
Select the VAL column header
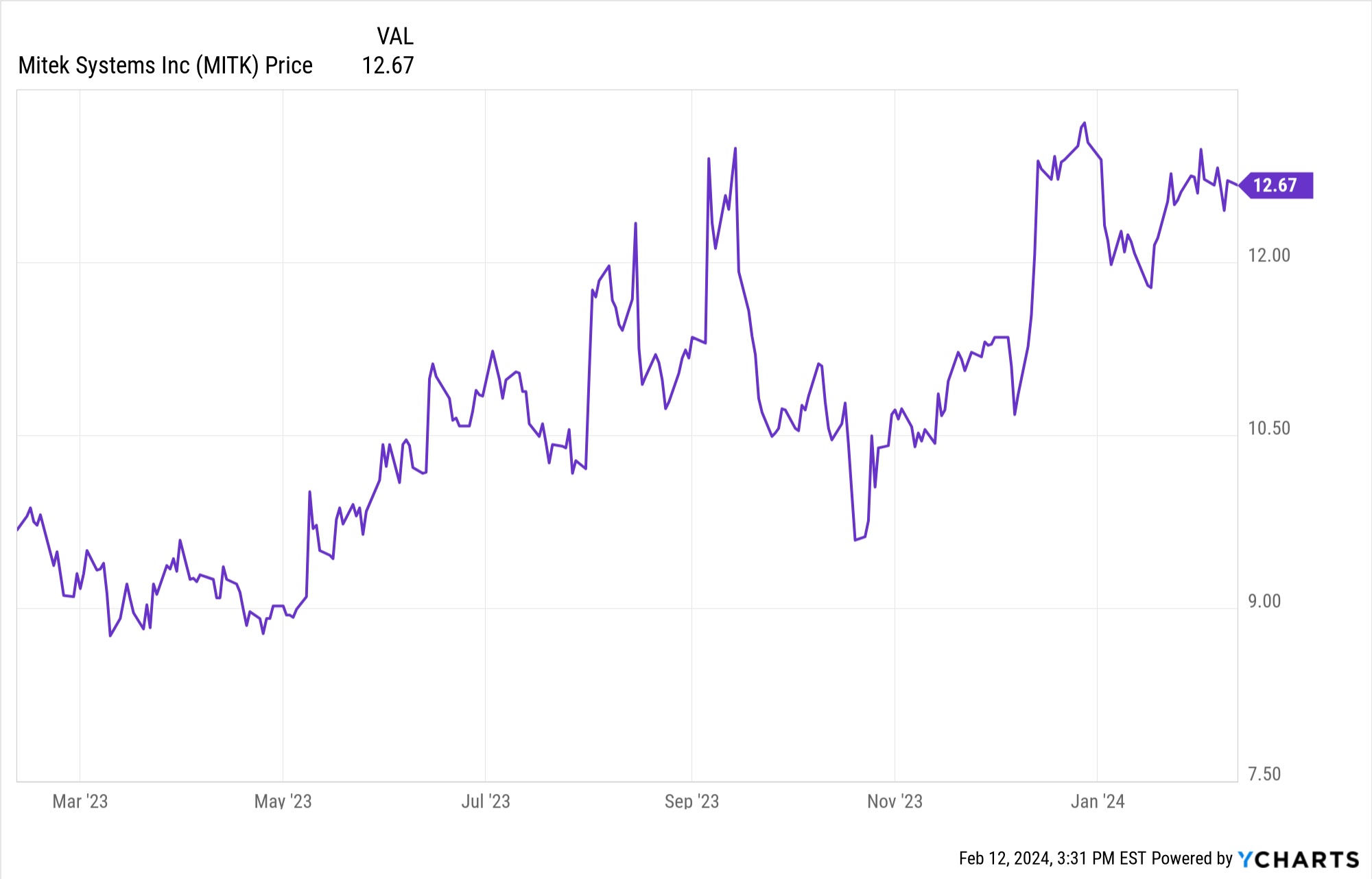click(395, 36)
